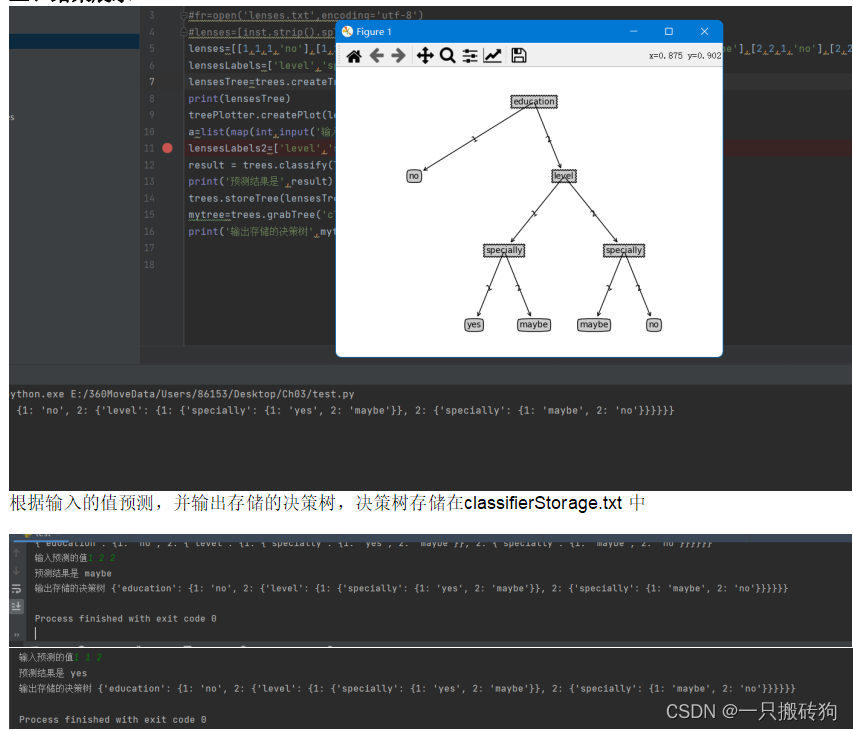The image size is (853, 731).
Task: Click the '输入预测的值1 2 2' console line
Action: click(x=75, y=557)
